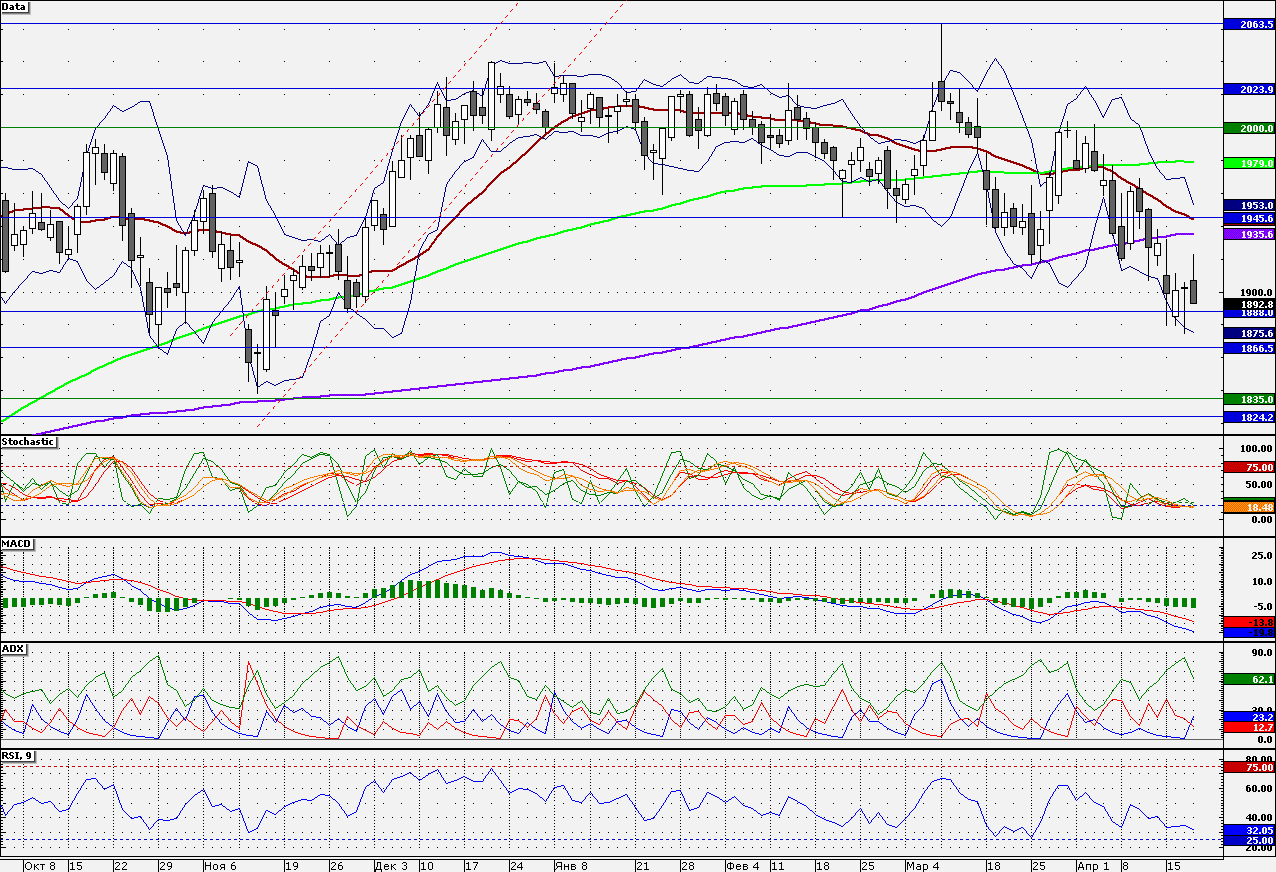Click the 1953.0 price level tag

[x=1249, y=205]
